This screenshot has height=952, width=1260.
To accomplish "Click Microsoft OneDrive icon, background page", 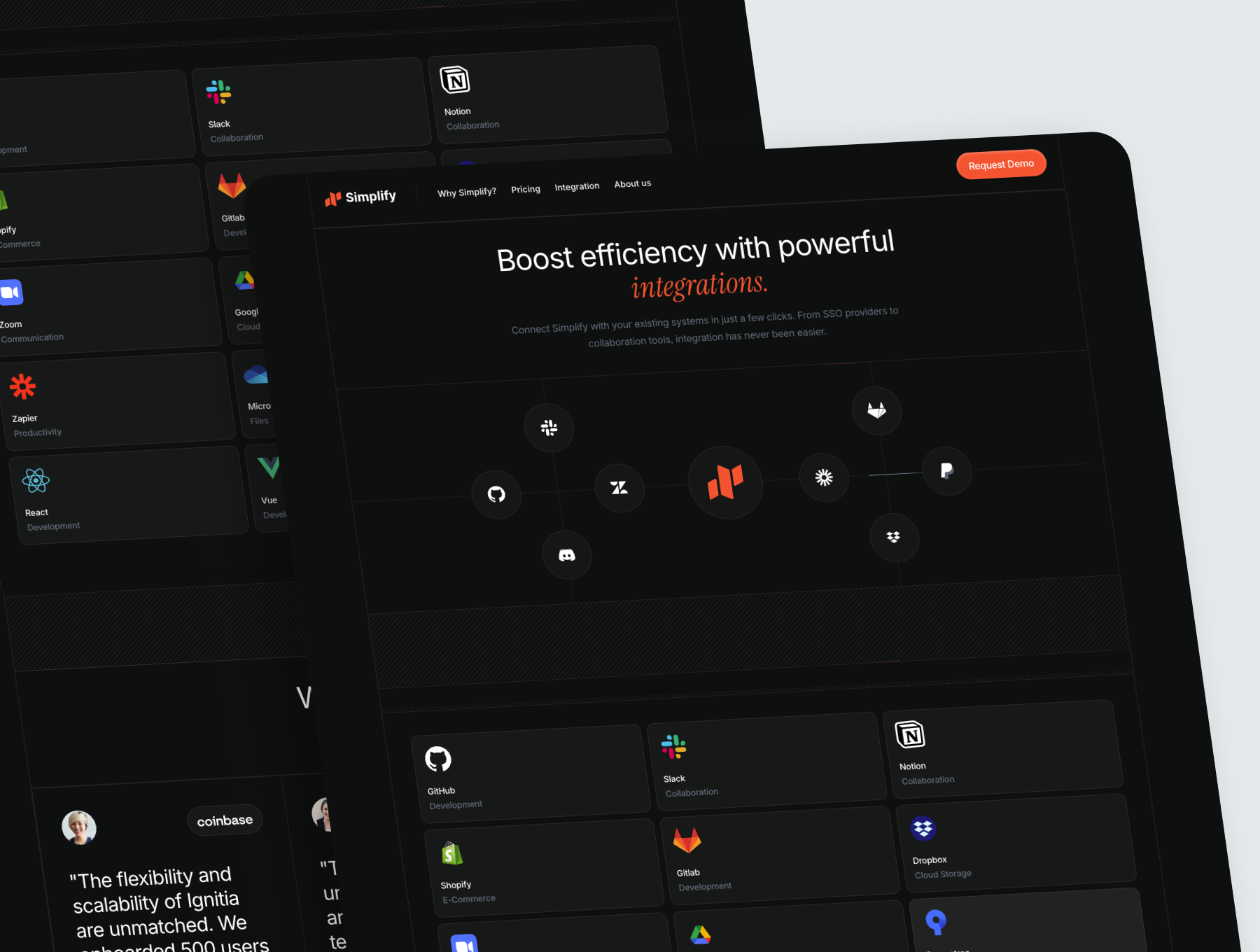I will pos(256,374).
